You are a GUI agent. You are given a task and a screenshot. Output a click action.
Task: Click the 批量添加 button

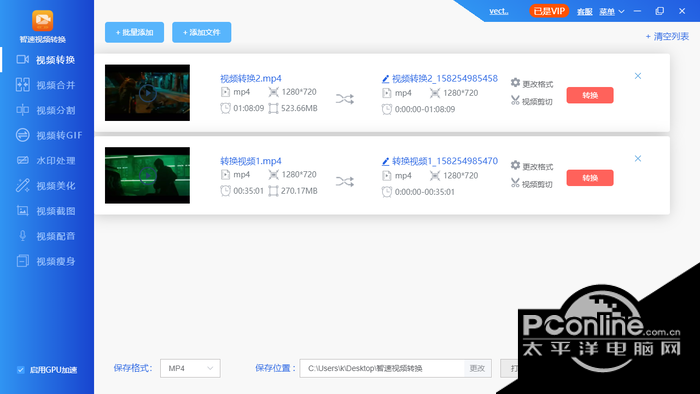coord(134,32)
